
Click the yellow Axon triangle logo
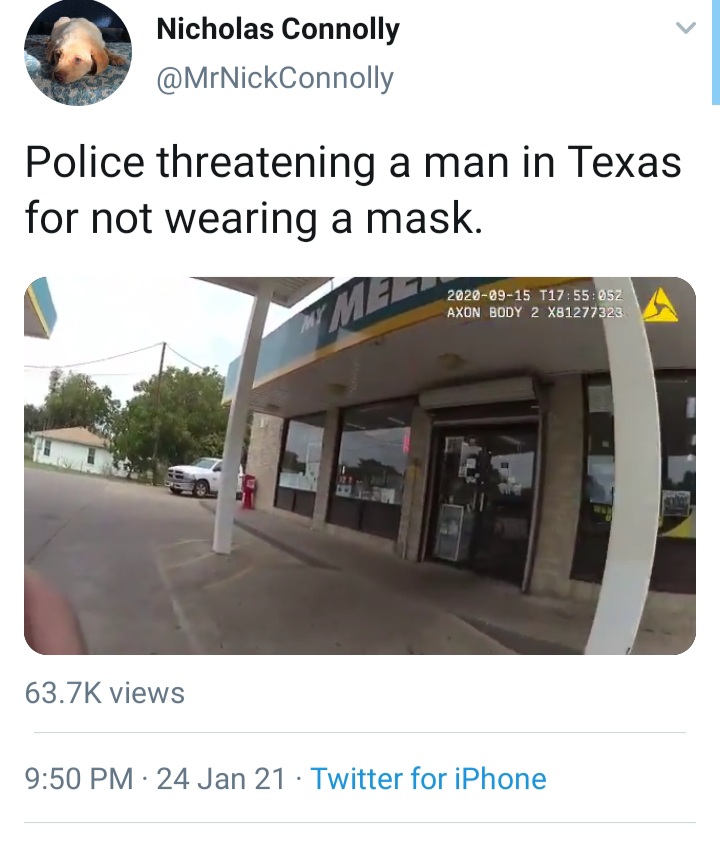coord(660,305)
